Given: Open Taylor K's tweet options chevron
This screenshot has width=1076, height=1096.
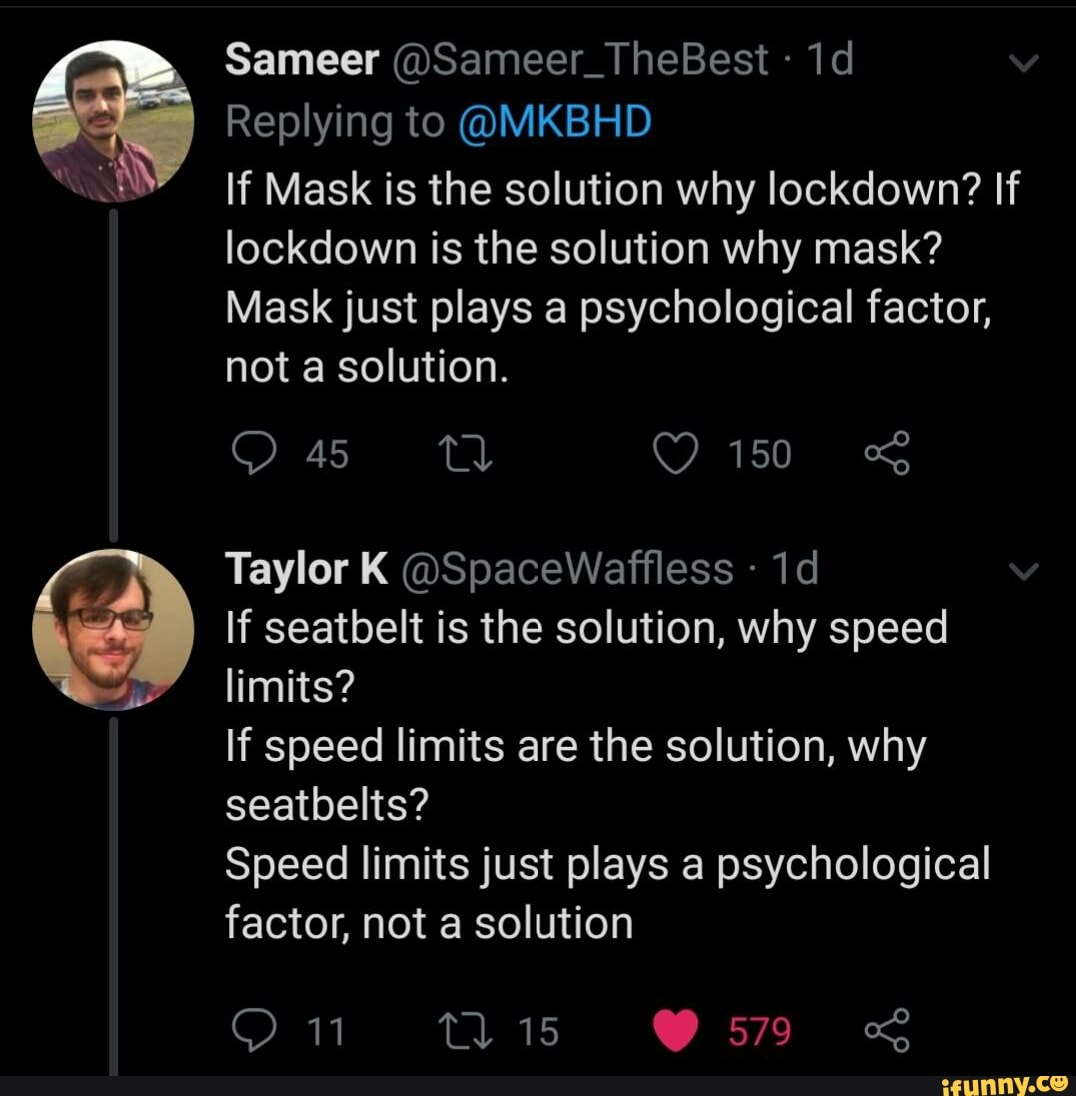Looking at the screenshot, I should click(1022, 570).
